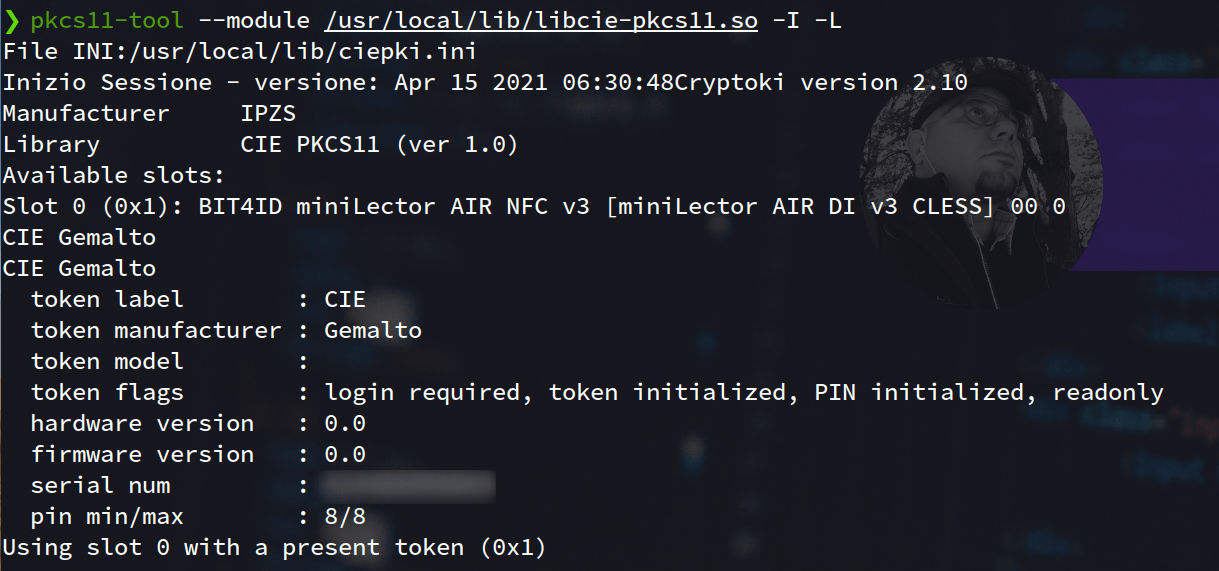Click the Cryptoki version 2.10 text
Screen dimensions: 1219x571
(x=822, y=82)
